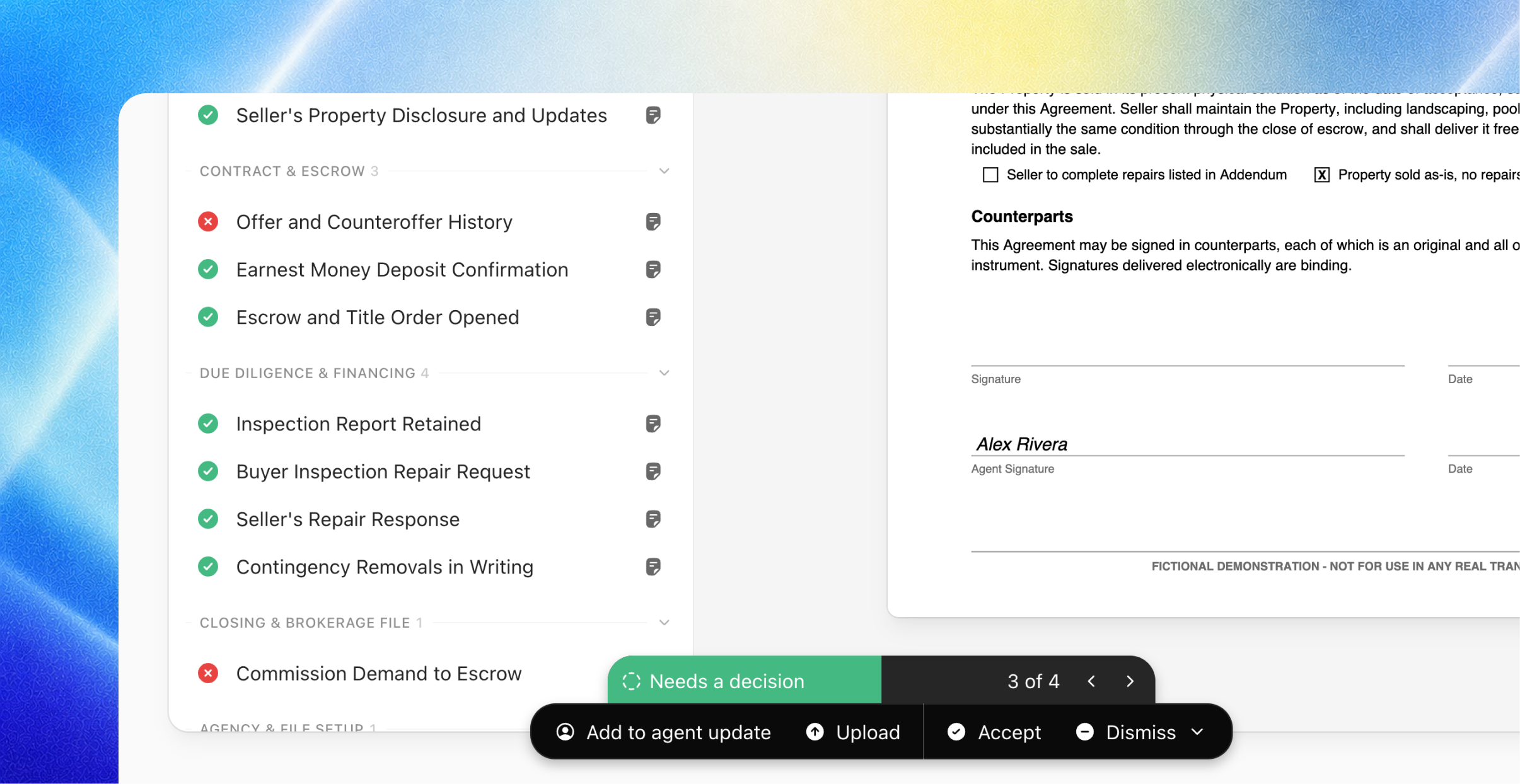Click red X status of Offer and Counteroffer History
The width and height of the screenshot is (1520, 784).
208,222
